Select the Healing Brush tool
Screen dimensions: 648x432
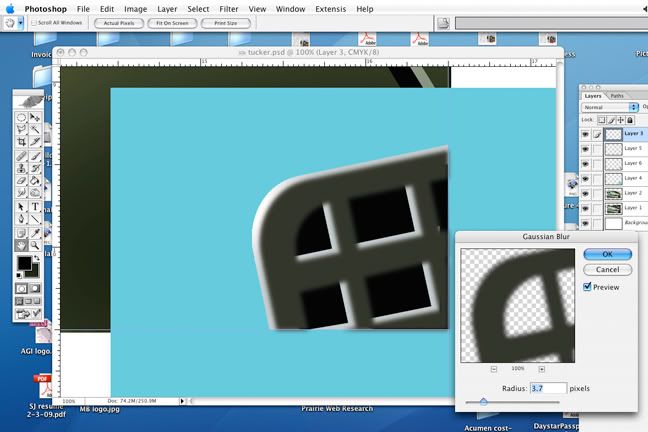tap(21, 156)
